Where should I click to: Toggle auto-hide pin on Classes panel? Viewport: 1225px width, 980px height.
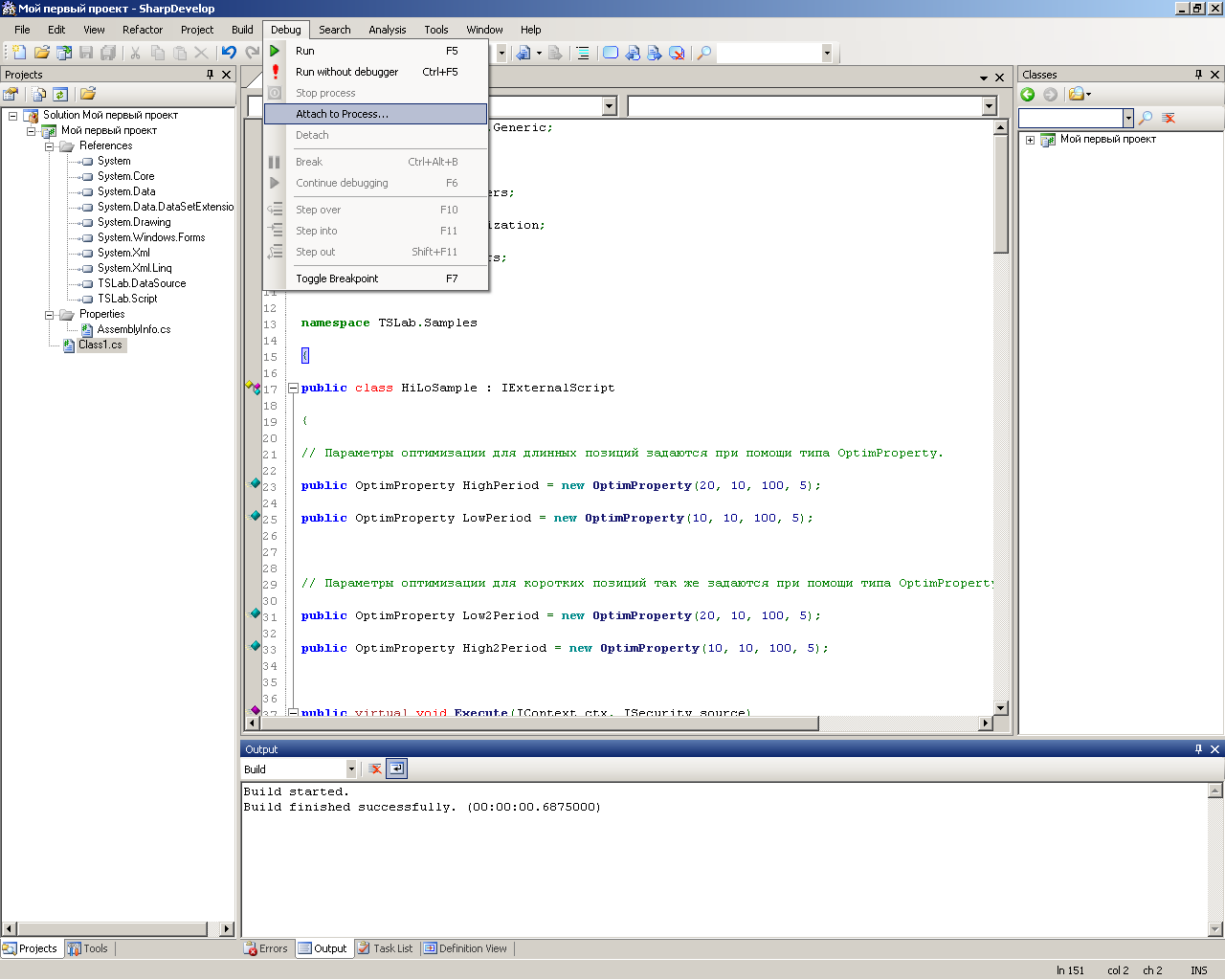tap(1198, 75)
